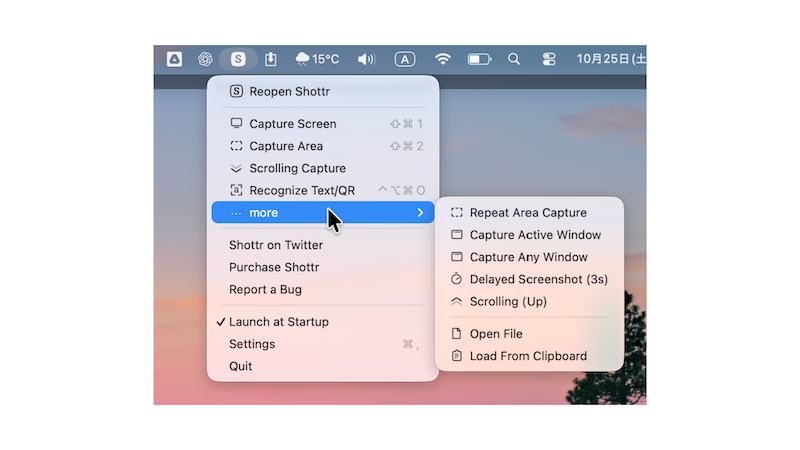Expand the more submenu

tap(322, 213)
